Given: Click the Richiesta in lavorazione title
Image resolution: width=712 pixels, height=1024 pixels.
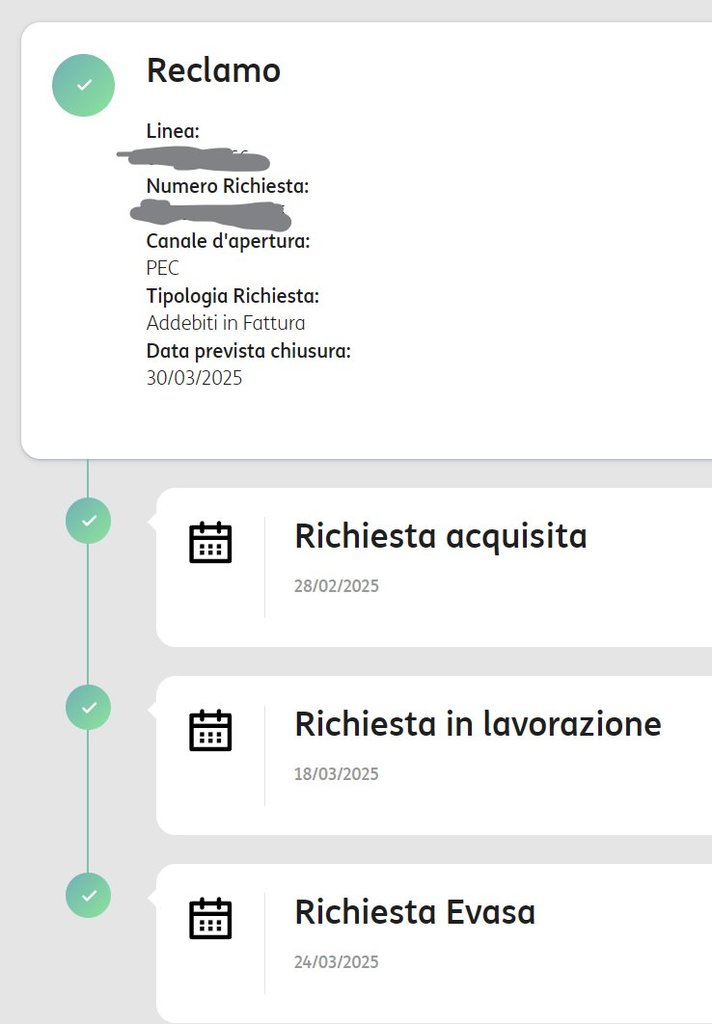Looking at the screenshot, I should pyautogui.click(x=477, y=724).
